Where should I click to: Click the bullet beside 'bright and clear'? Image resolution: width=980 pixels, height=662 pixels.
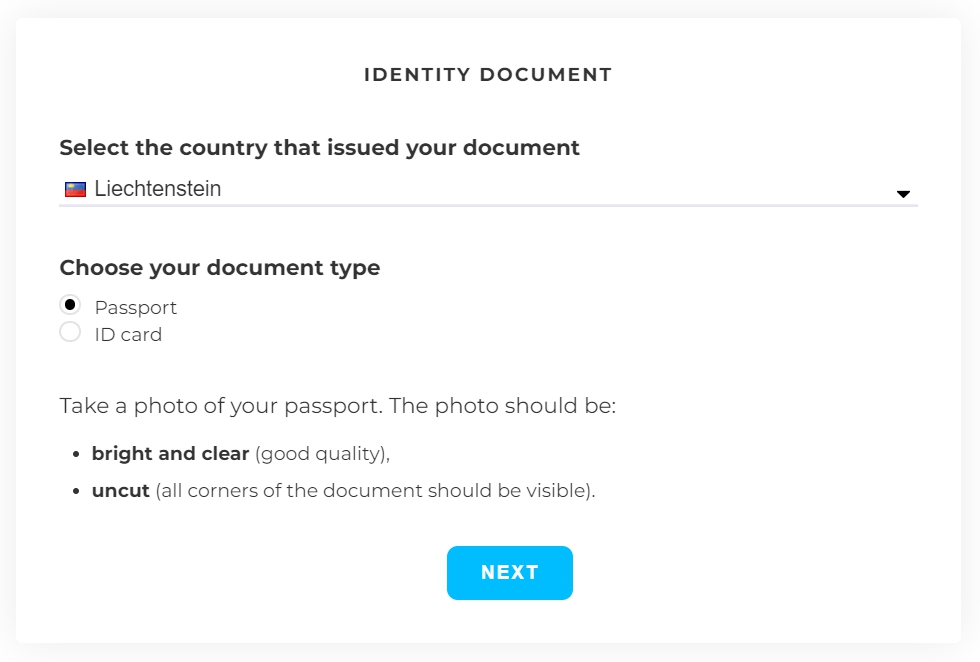pyautogui.click(x=76, y=455)
